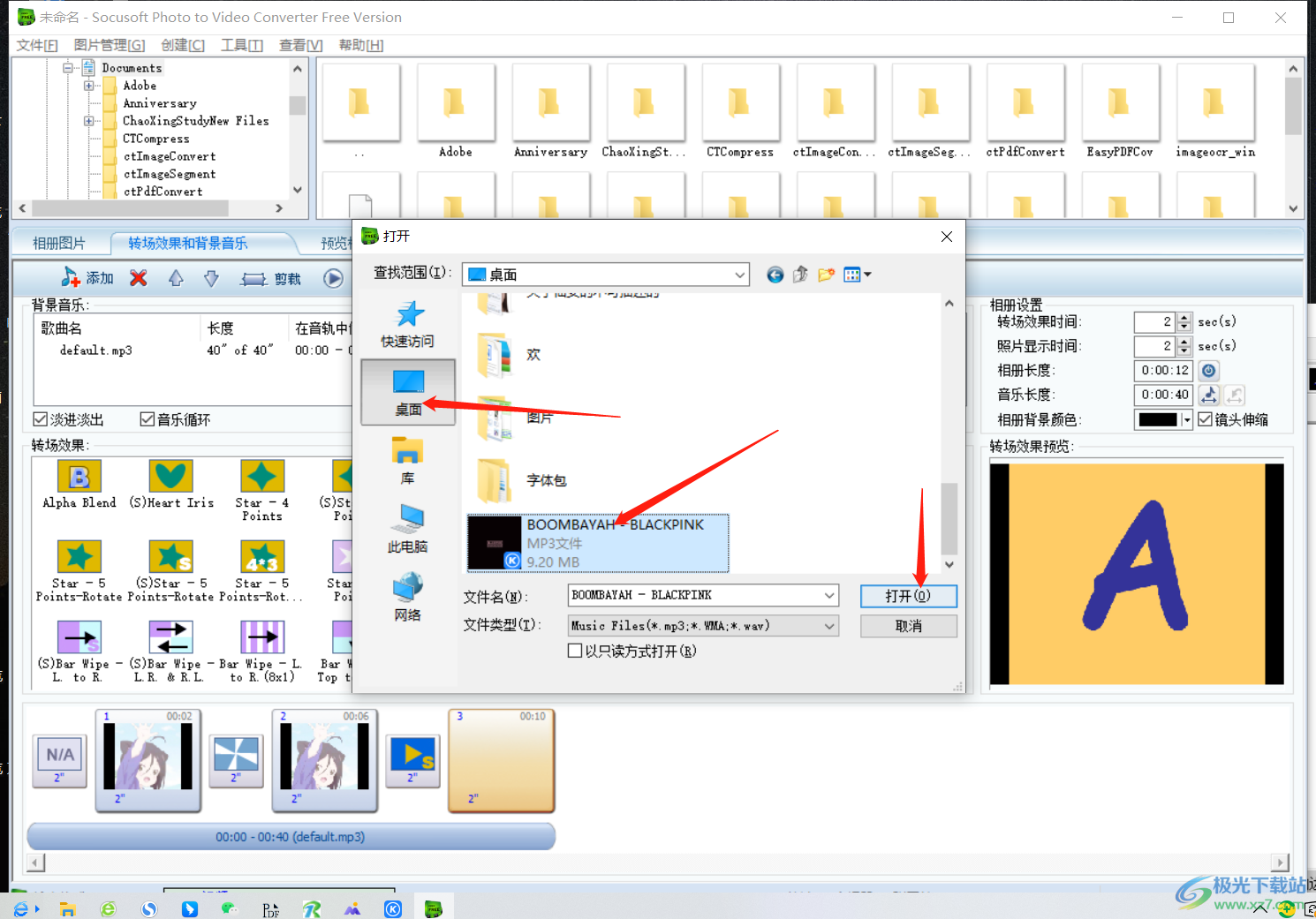Toggle the 镜头伸缩 checkbox
The height and width of the screenshot is (919, 1316).
(1206, 419)
